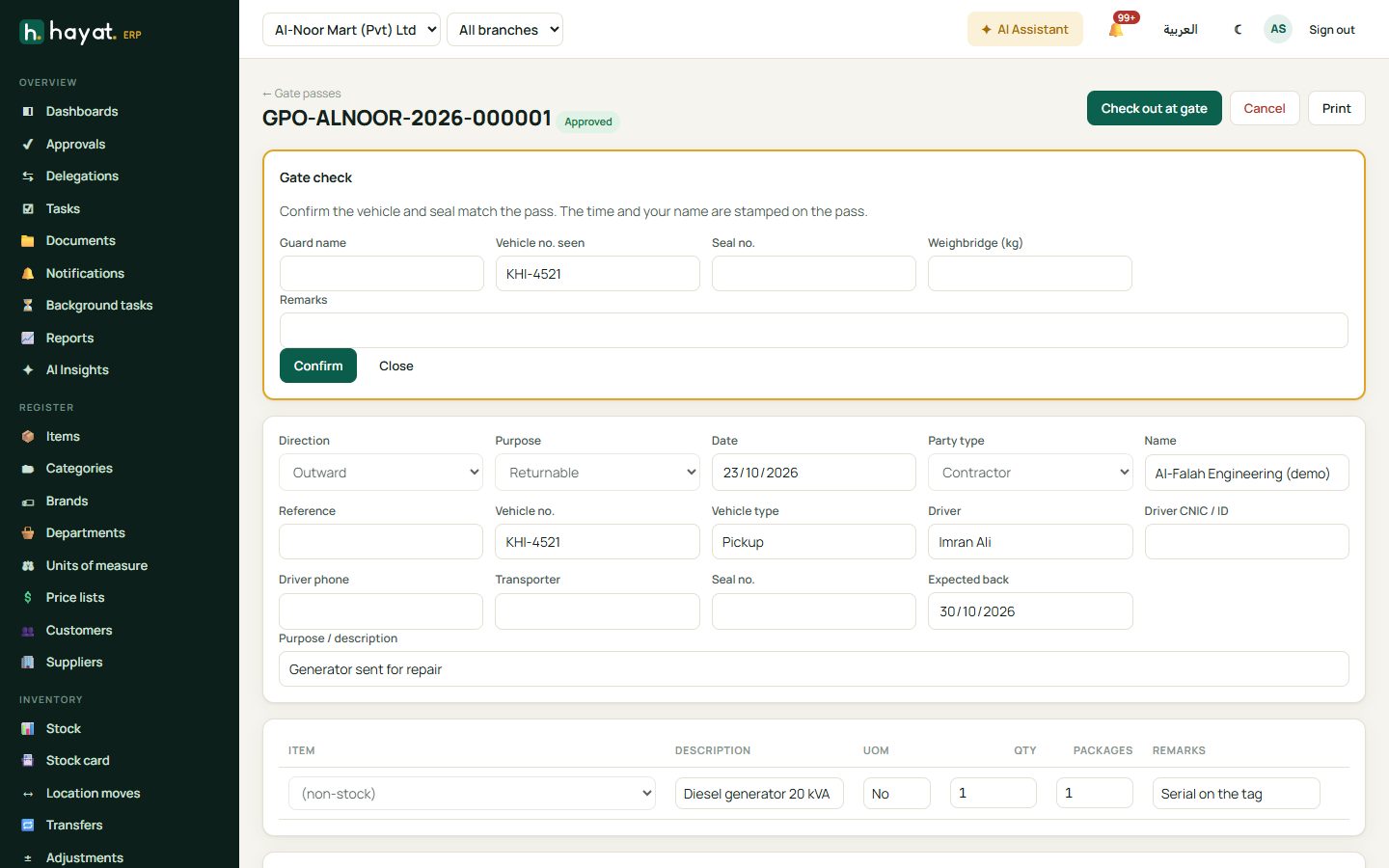Click the Items box icon

pyautogui.click(x=28, y=437)
